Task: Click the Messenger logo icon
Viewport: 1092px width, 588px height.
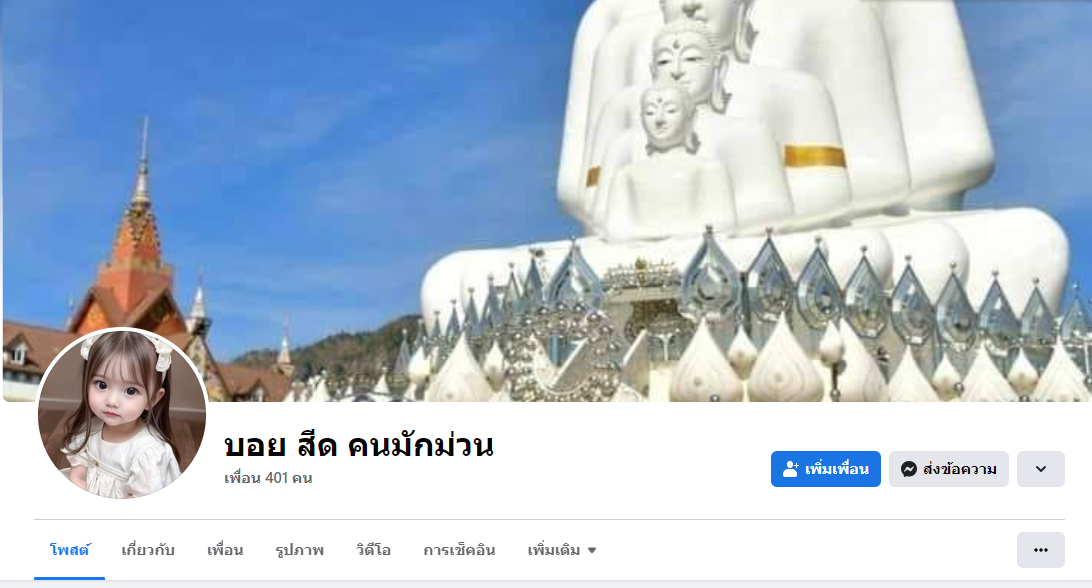Action: pos(908,469)
